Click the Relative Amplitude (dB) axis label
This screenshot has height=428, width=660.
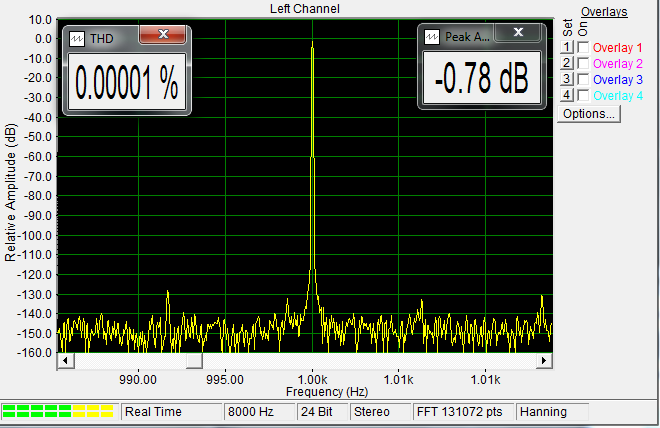click(10, 192)
